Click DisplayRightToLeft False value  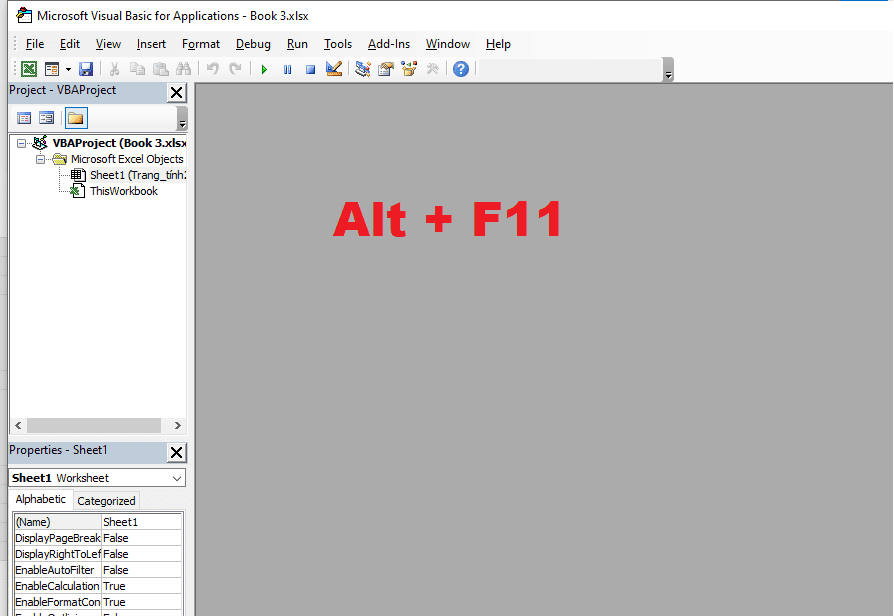pos(141,554)
